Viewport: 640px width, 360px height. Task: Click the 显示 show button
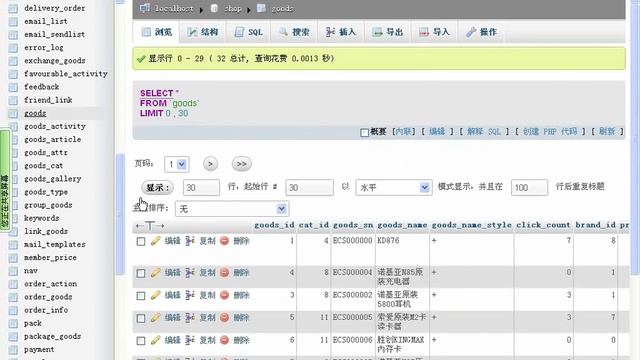coord(158,188)
